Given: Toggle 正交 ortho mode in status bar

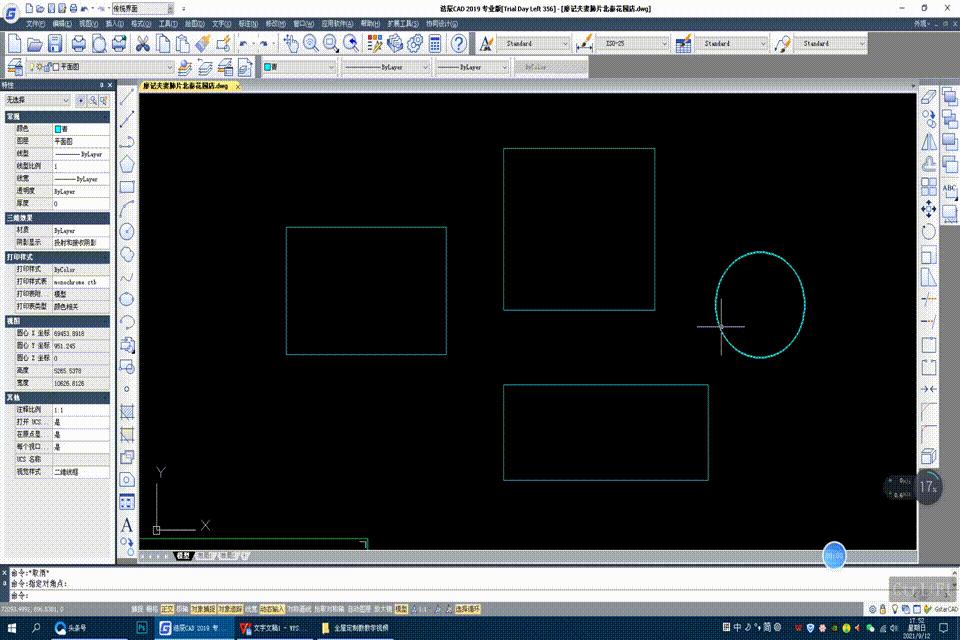Looking at the screenshot, I should (167, 608).
